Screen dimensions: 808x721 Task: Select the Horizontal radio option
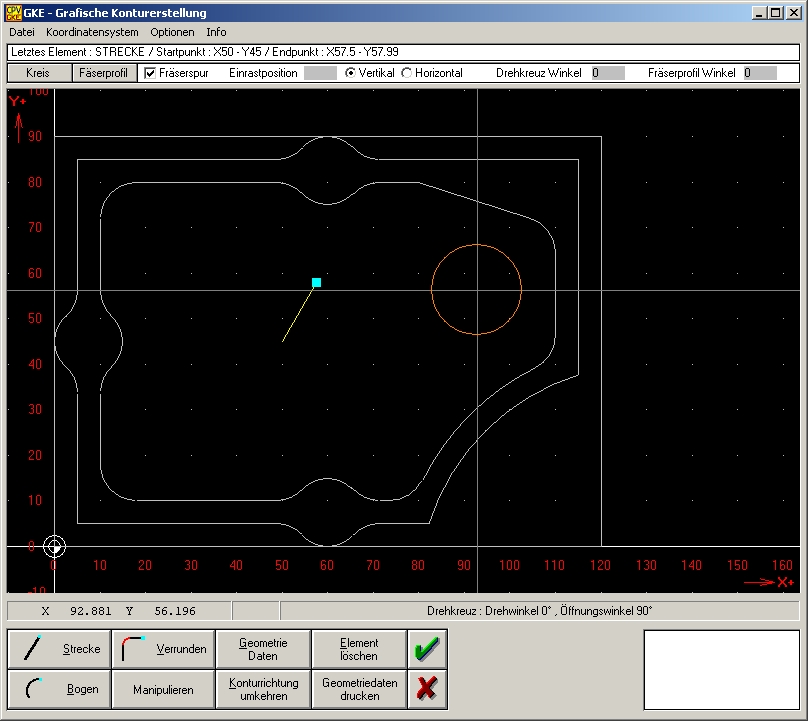pyautogui.click(x=407, y=73)
